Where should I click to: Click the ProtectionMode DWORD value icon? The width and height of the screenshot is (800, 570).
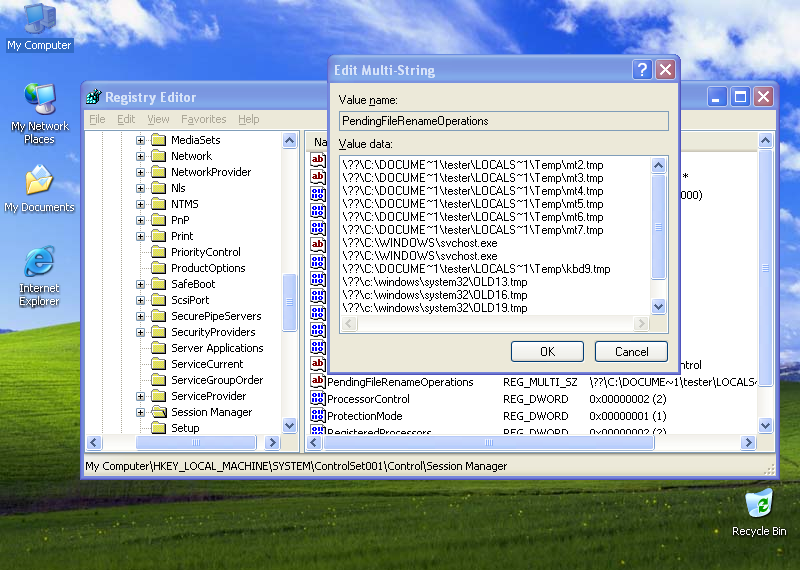[318, 415]
